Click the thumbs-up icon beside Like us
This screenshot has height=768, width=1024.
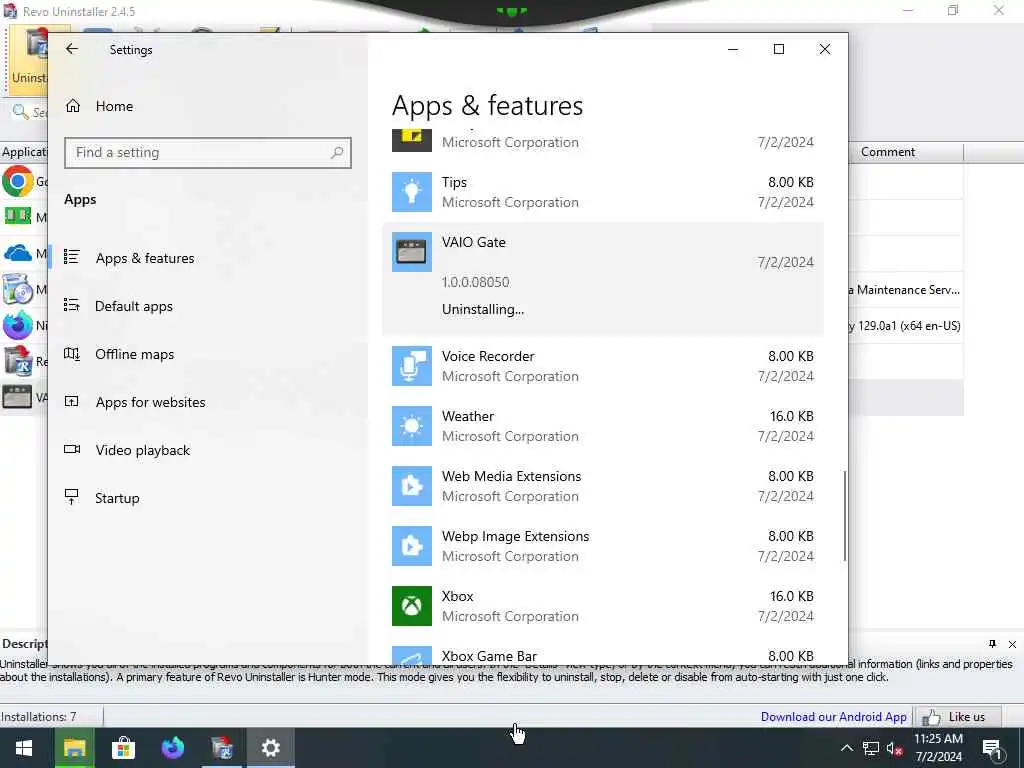point(931,717)
